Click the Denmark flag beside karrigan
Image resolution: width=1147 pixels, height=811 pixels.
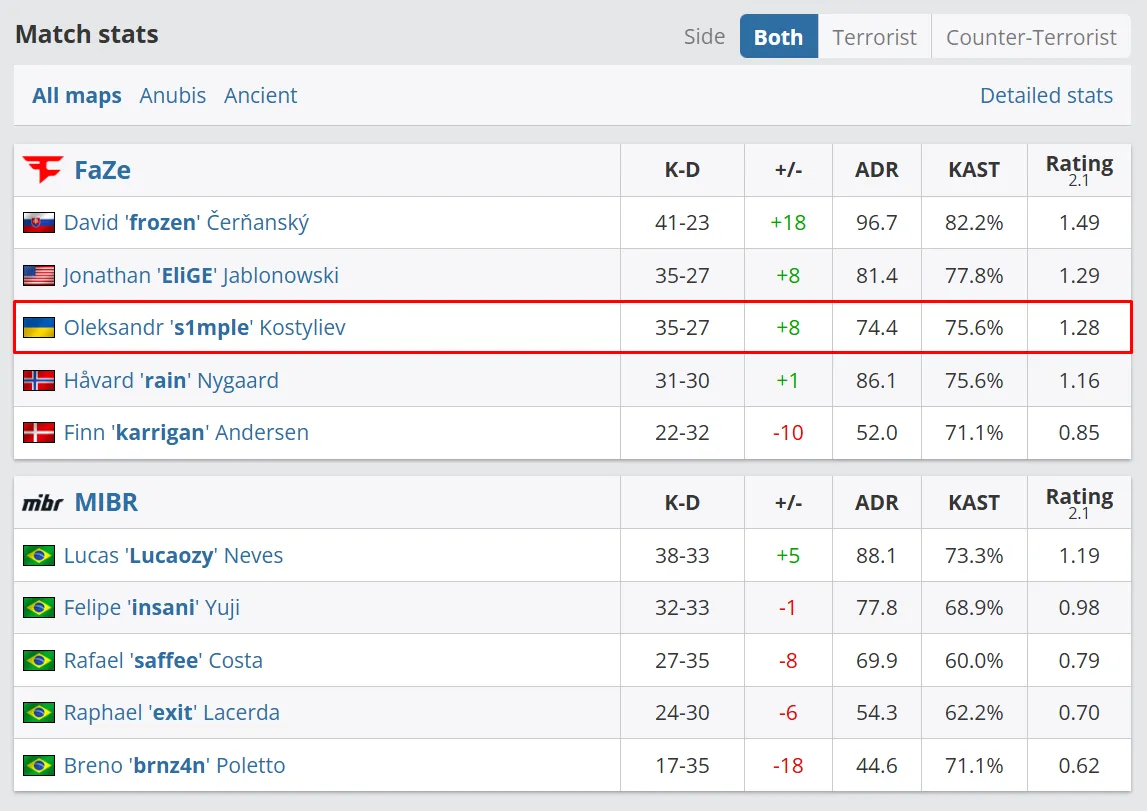(x=39, y=432)
